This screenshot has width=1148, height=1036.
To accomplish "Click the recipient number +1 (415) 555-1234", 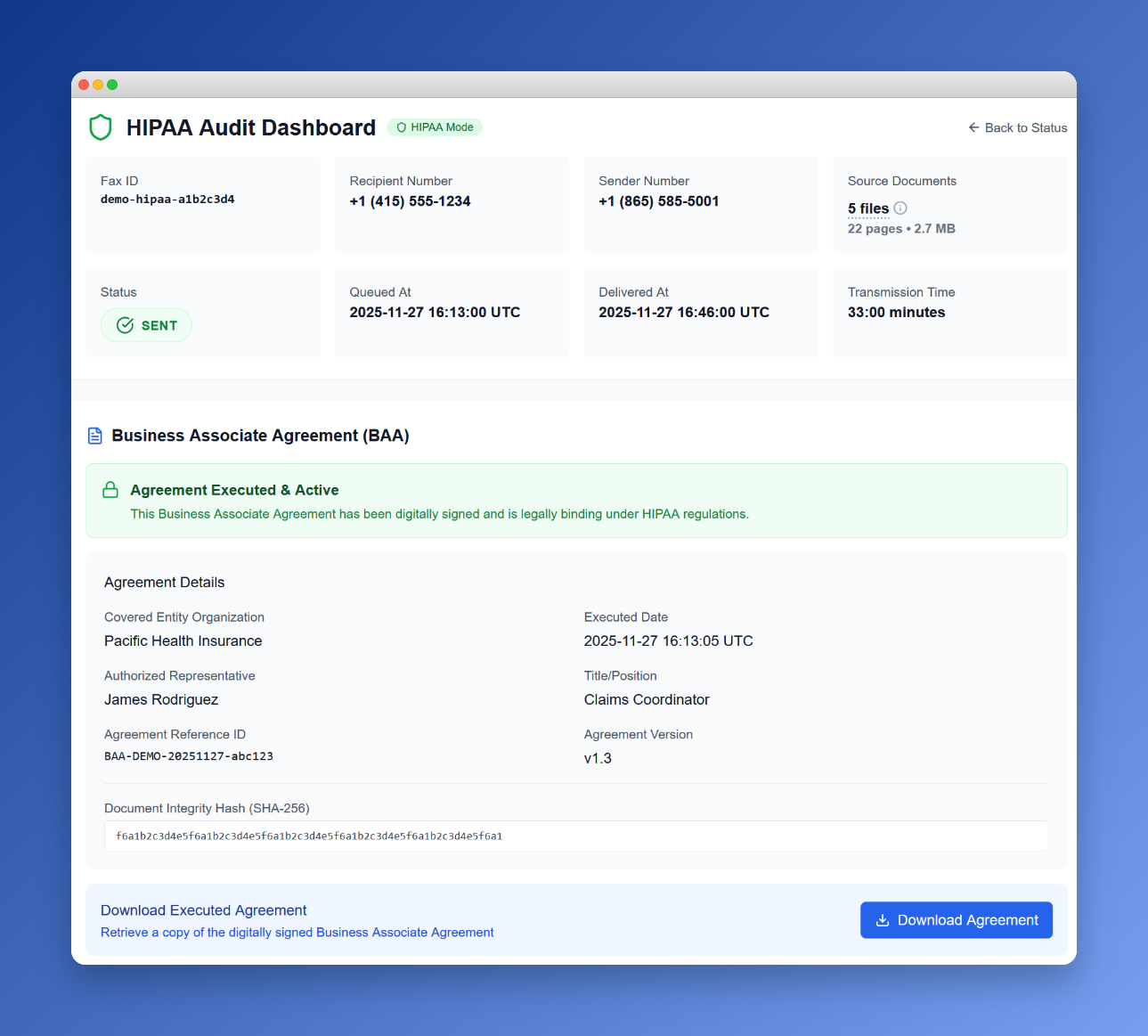I will 410,201.
